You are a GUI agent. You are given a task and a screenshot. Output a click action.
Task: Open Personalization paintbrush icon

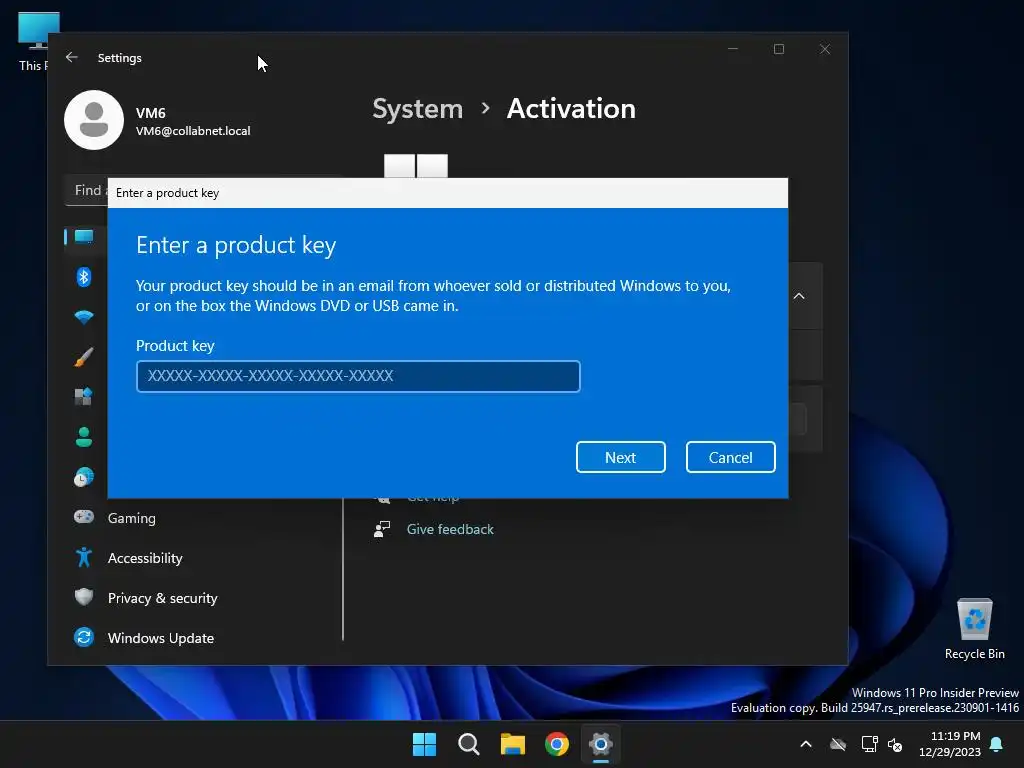[84, 357]
